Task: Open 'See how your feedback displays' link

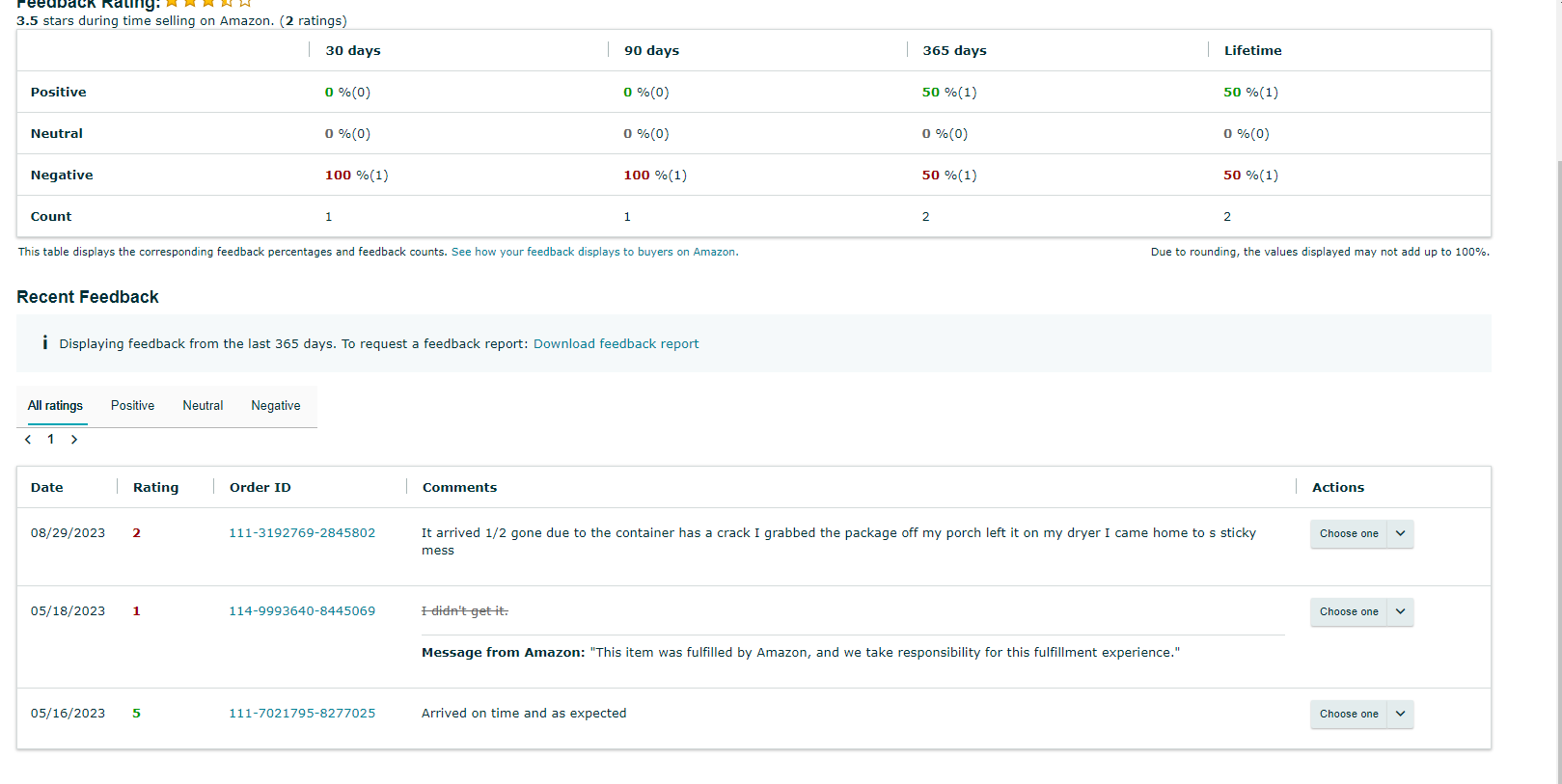Action: click(593, 252)
